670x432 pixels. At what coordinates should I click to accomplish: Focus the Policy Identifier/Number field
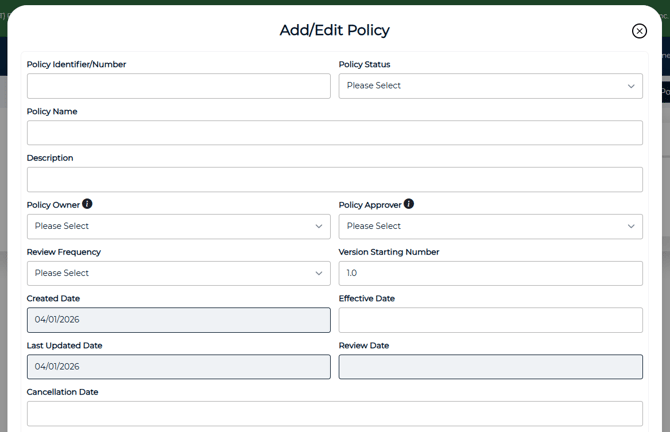pos(178,86)
